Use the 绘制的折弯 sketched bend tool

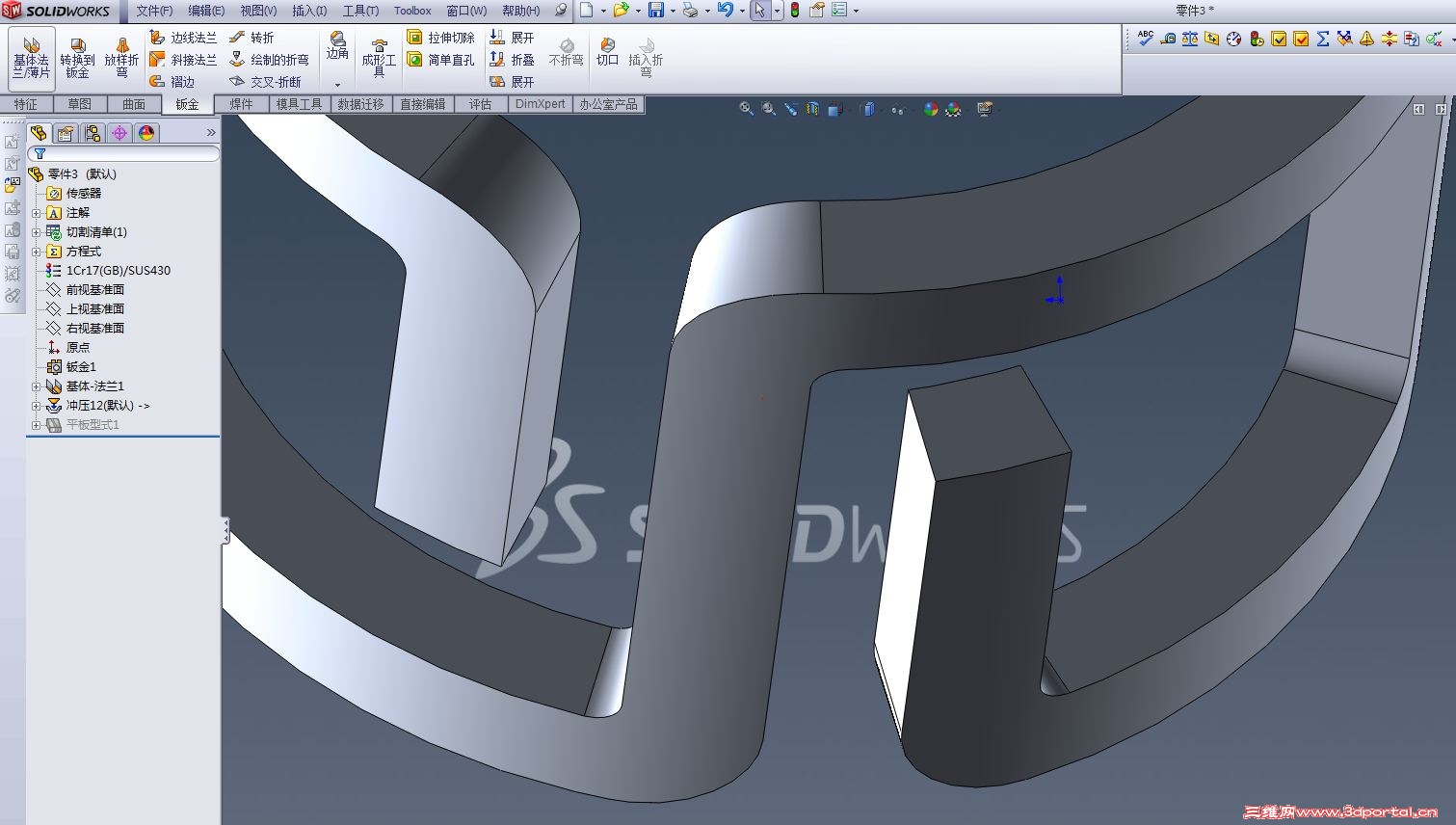click(270, 60)
